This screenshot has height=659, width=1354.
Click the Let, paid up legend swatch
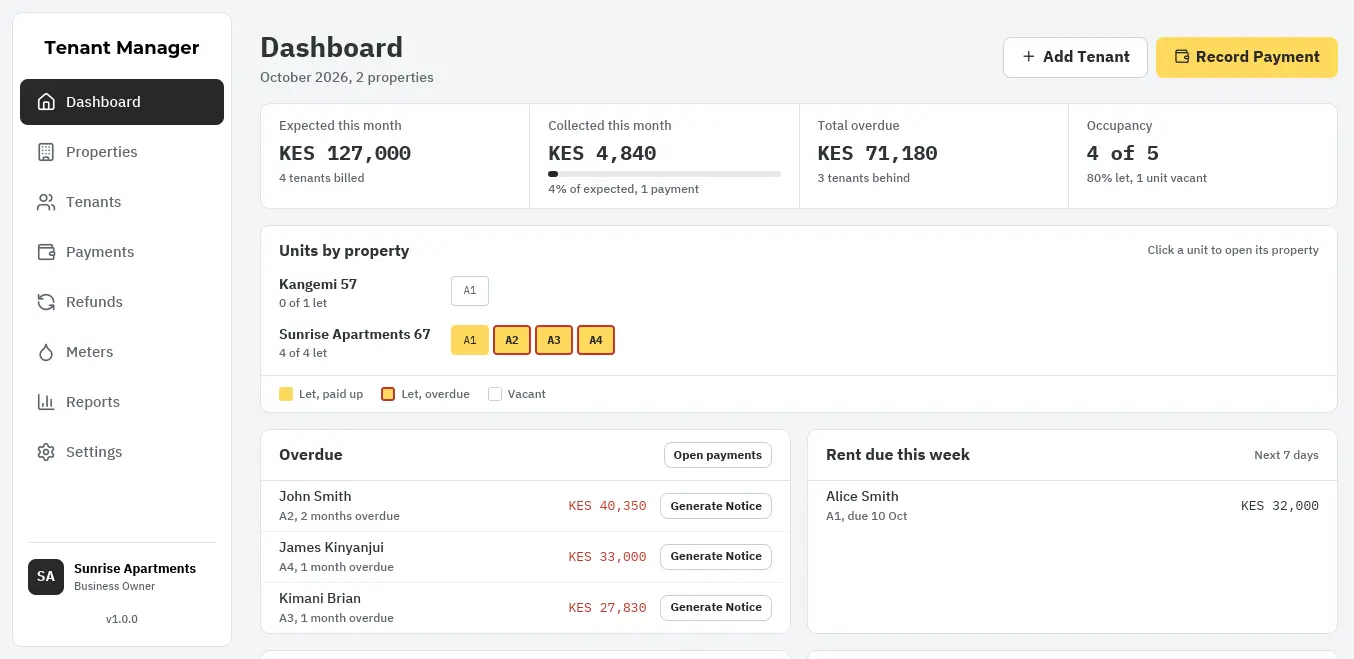point(286,394)
